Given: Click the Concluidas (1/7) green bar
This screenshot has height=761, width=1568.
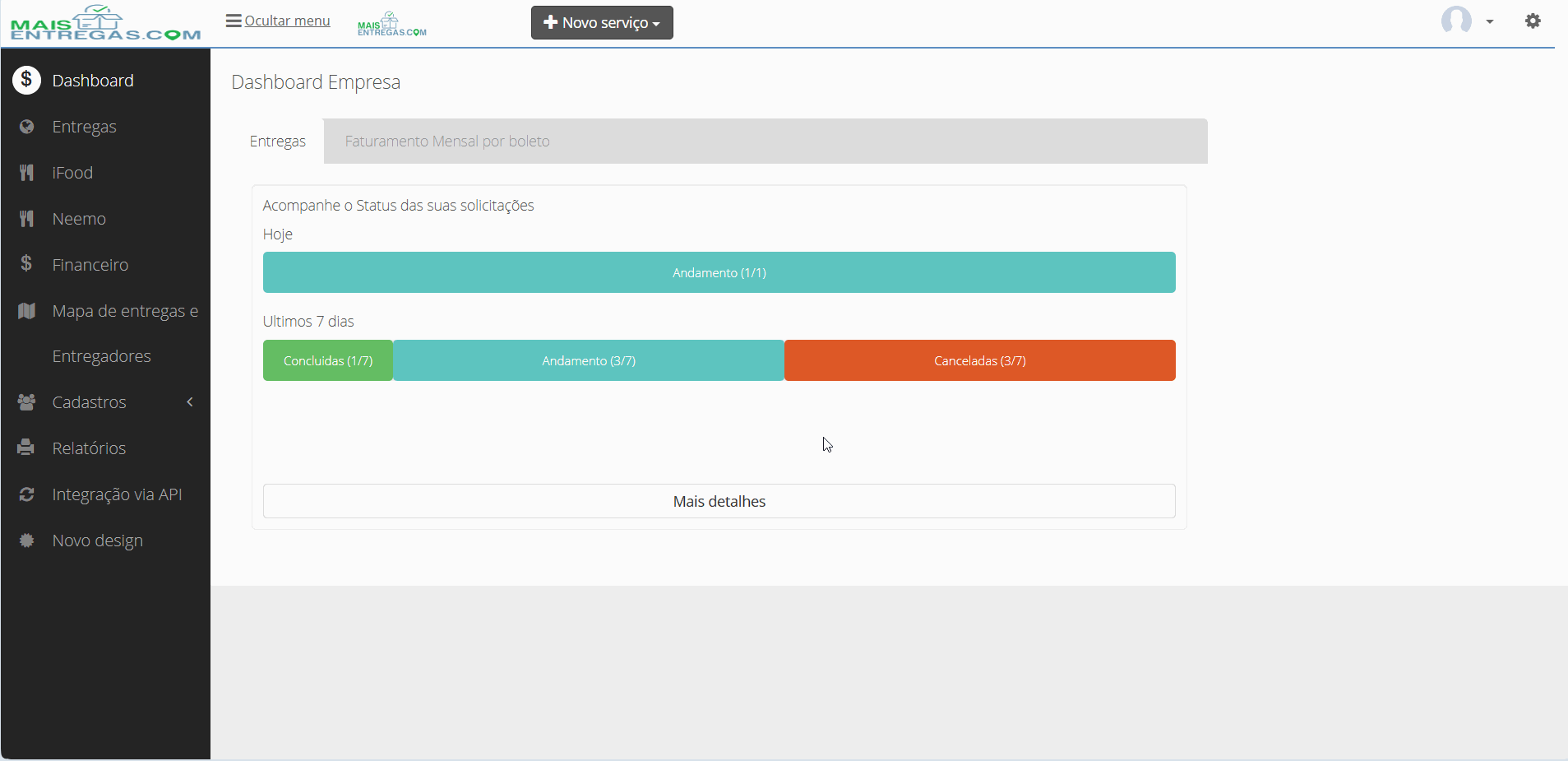Looking at the screenshot, I should 328,360.
